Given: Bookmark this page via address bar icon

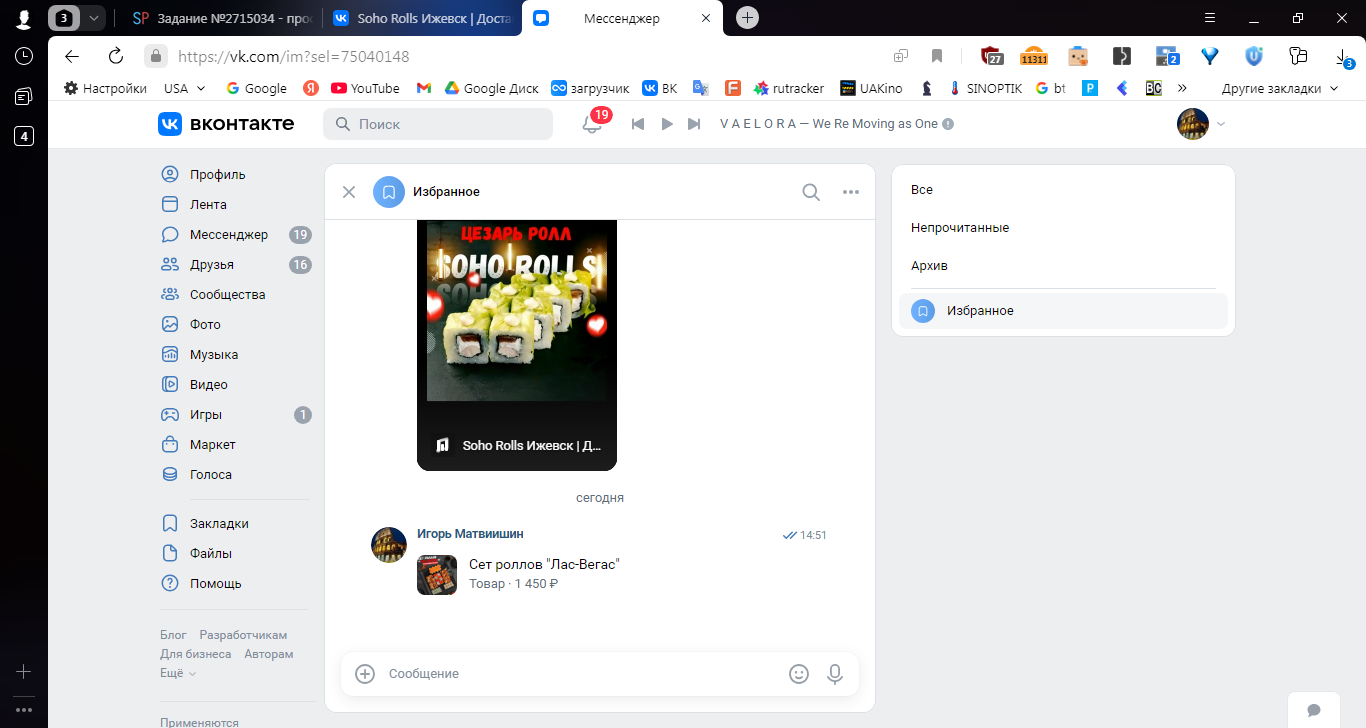Looking at the screenshot, I should (937, 56).
